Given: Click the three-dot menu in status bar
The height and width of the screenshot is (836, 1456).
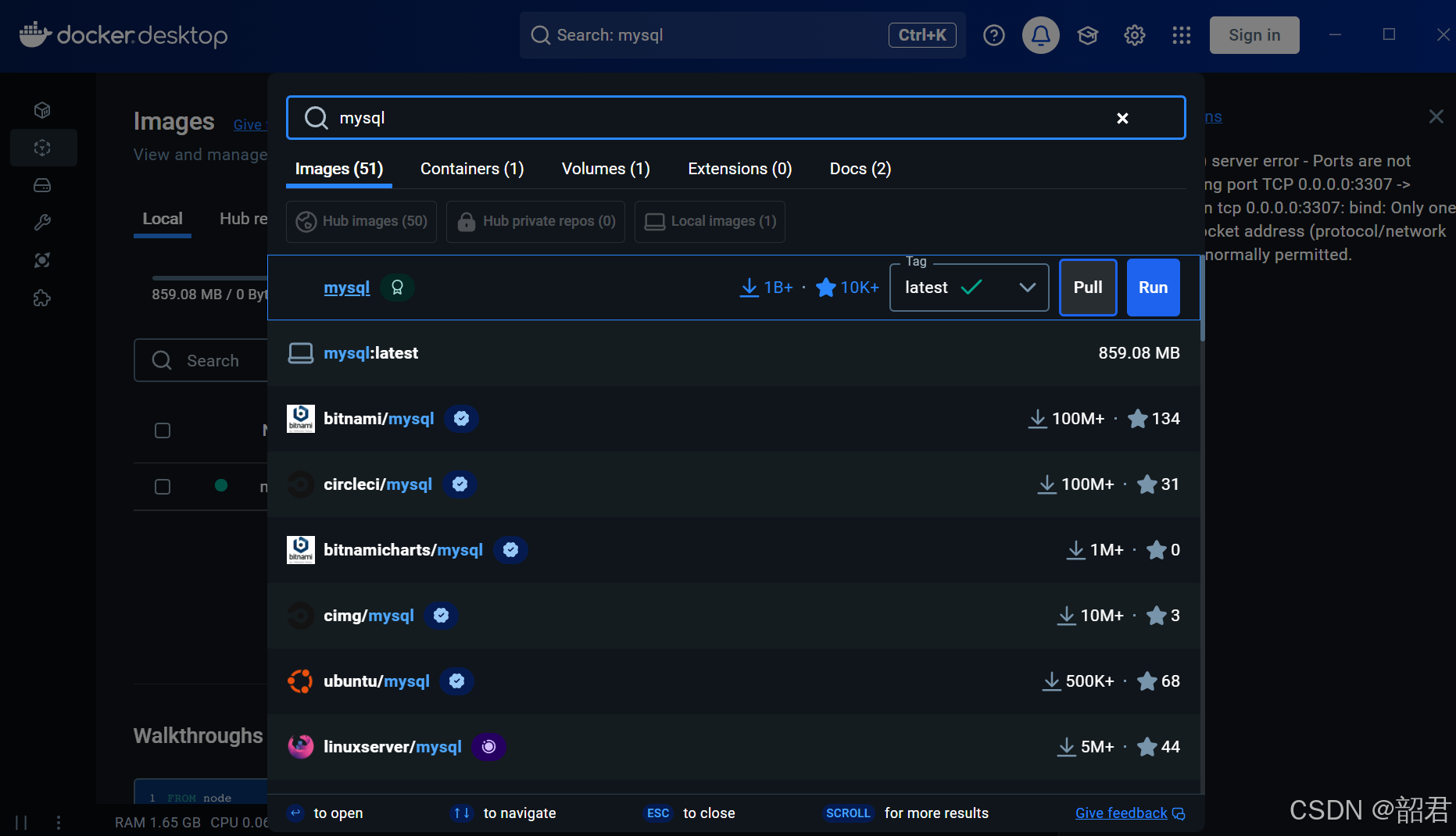Looking at the screenshot, I should pyautogui.click(x=59, y=823).
